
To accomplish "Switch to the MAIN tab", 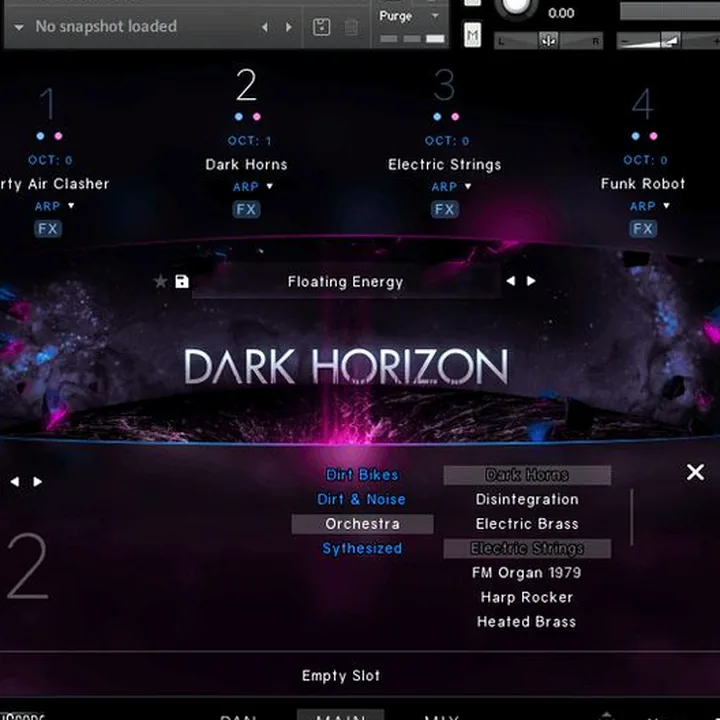I will coord(341,715).
